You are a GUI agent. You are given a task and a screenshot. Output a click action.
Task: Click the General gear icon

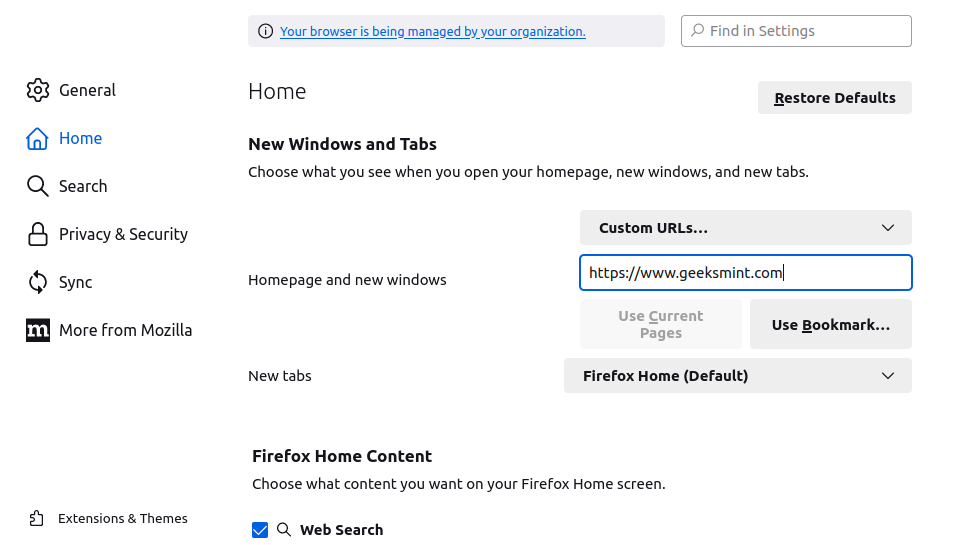pos(38,90)
